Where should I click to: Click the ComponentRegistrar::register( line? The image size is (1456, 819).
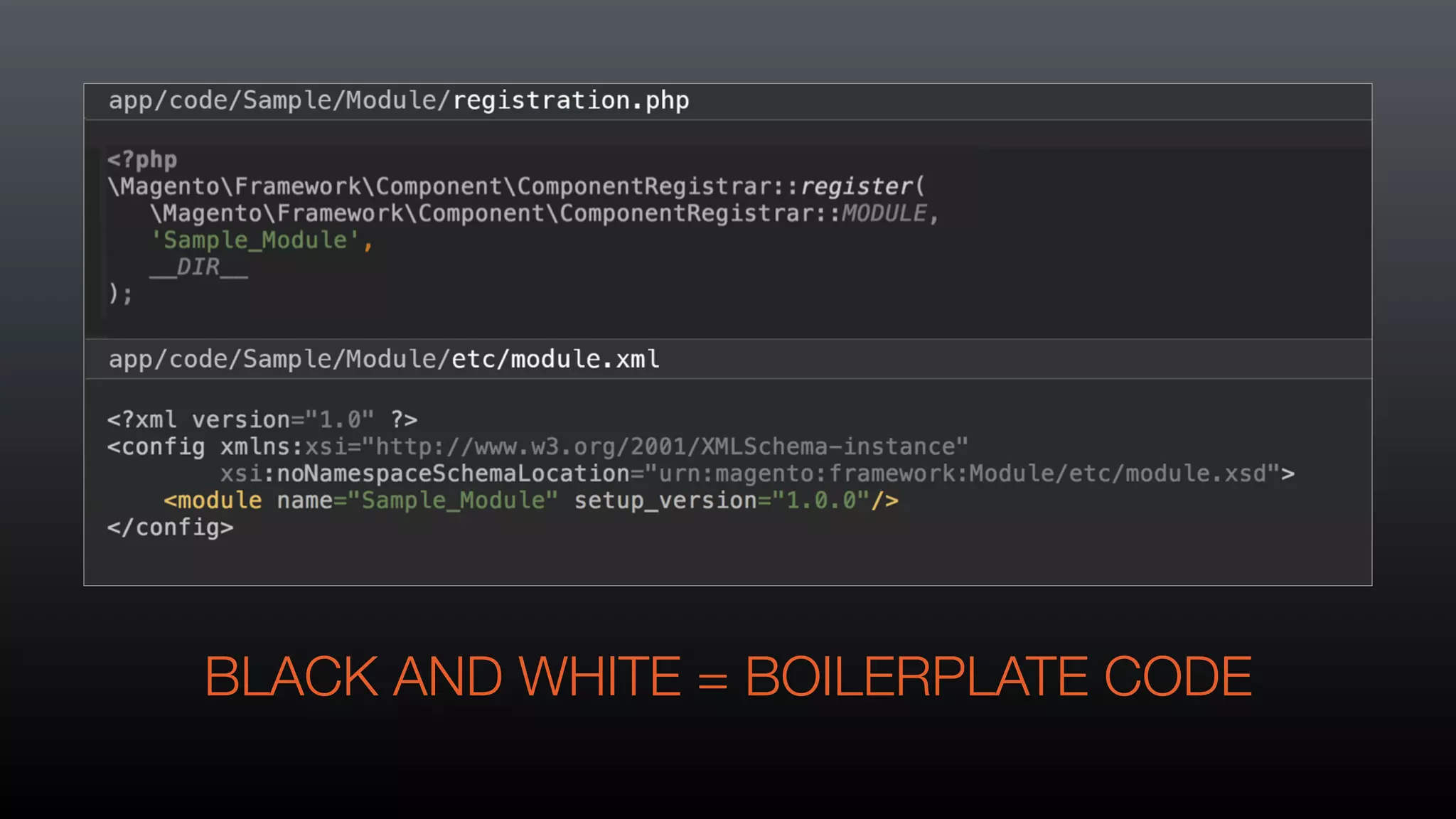click(x=516, y=186)
